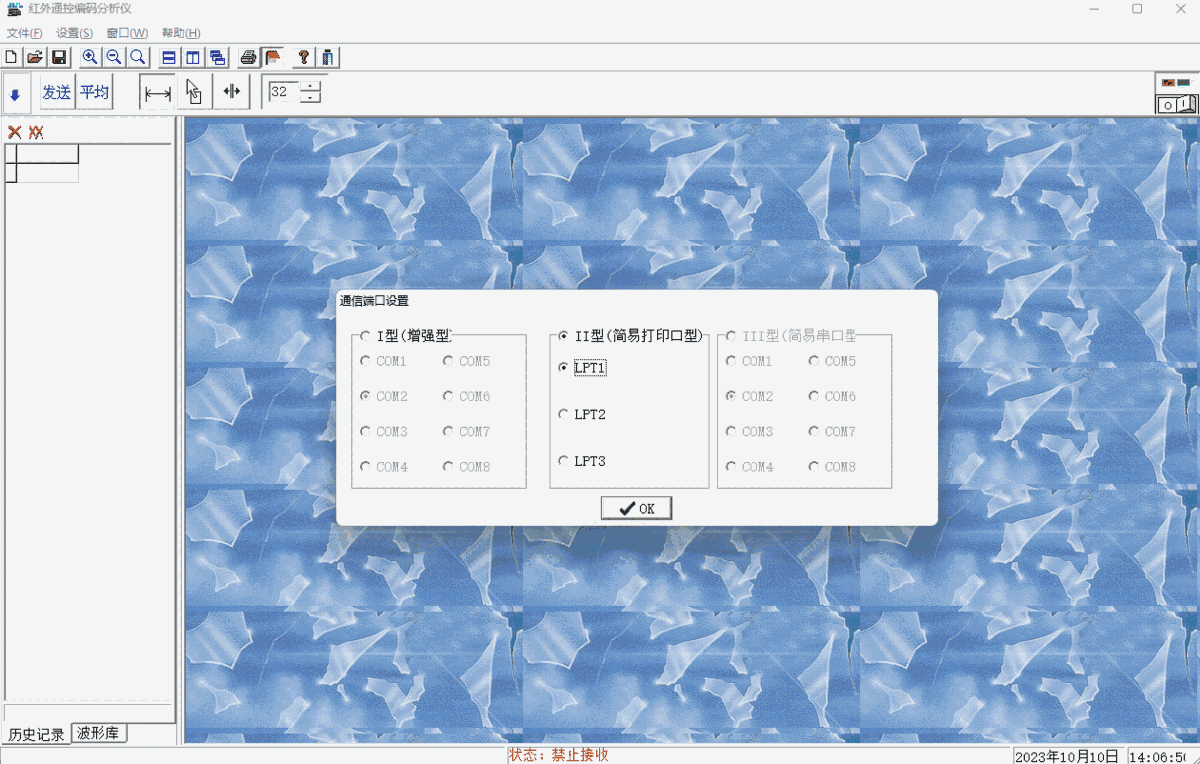Click the date 2023年10月10日 in status bar
This screenshot has height=764, width=1200.
tap(1069, 756)
